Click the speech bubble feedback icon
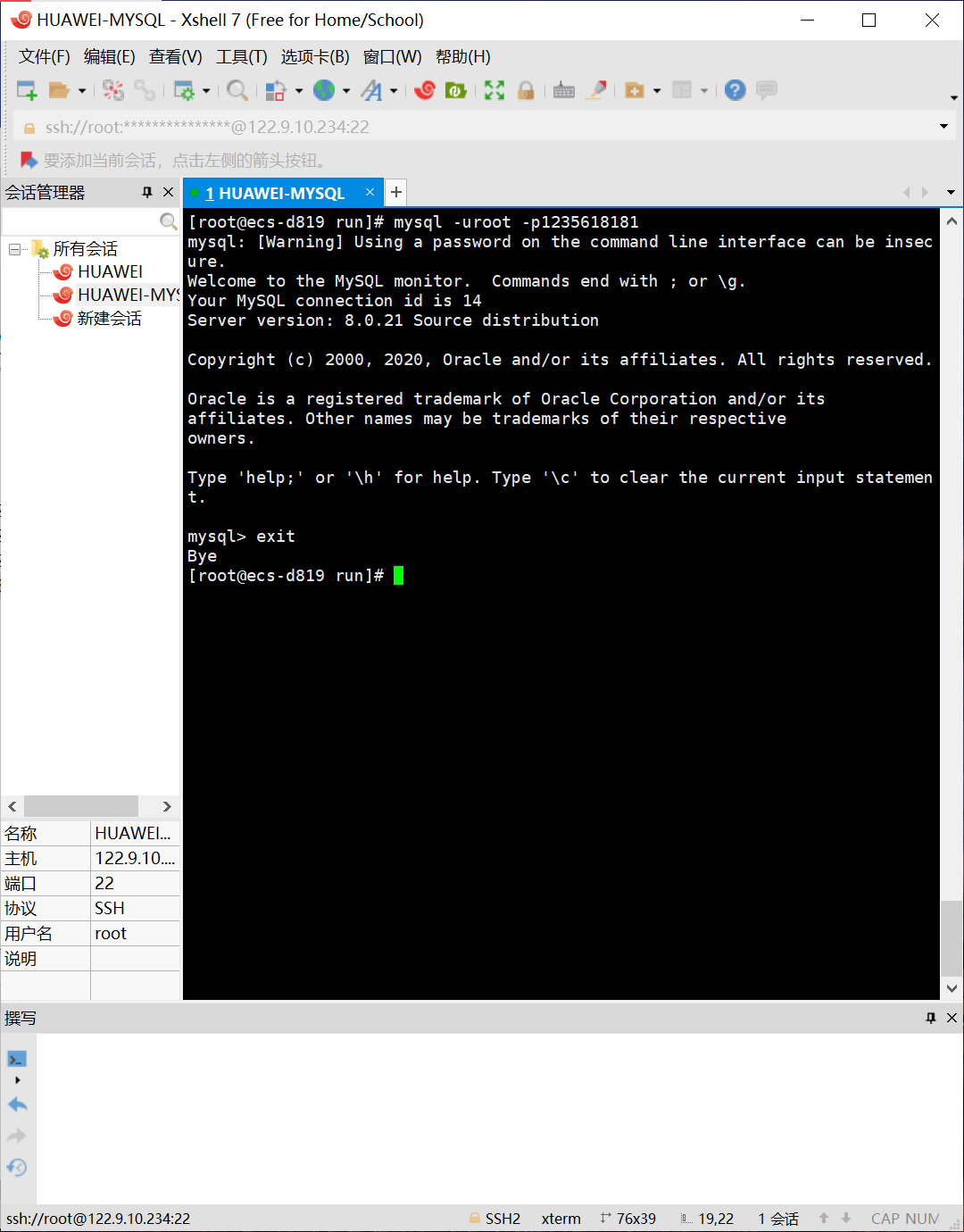Viewport: 964px width, 1232px height. [766, 90]
